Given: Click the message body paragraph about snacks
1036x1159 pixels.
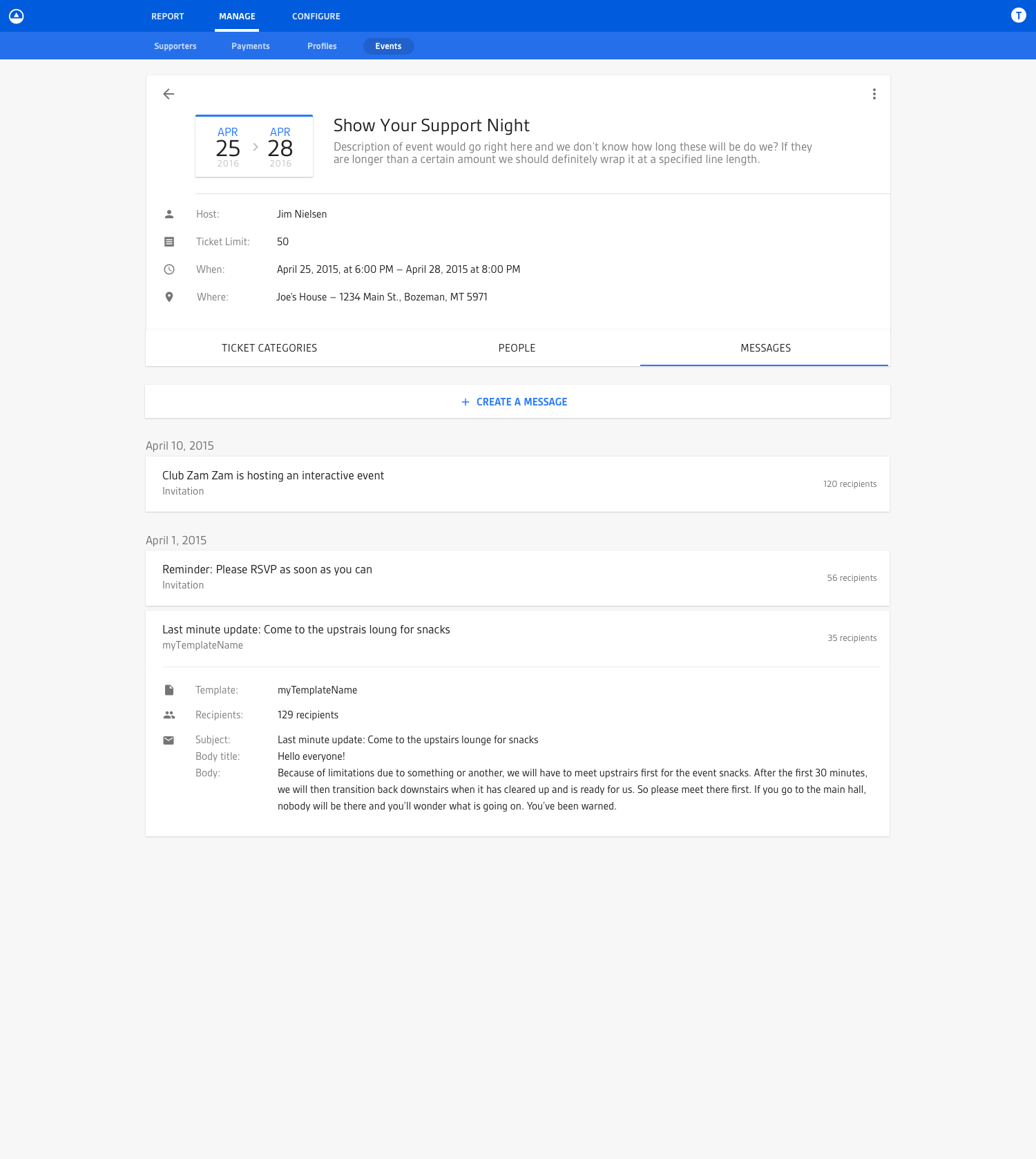Looking at the screenshot, I should coord(573,789).
